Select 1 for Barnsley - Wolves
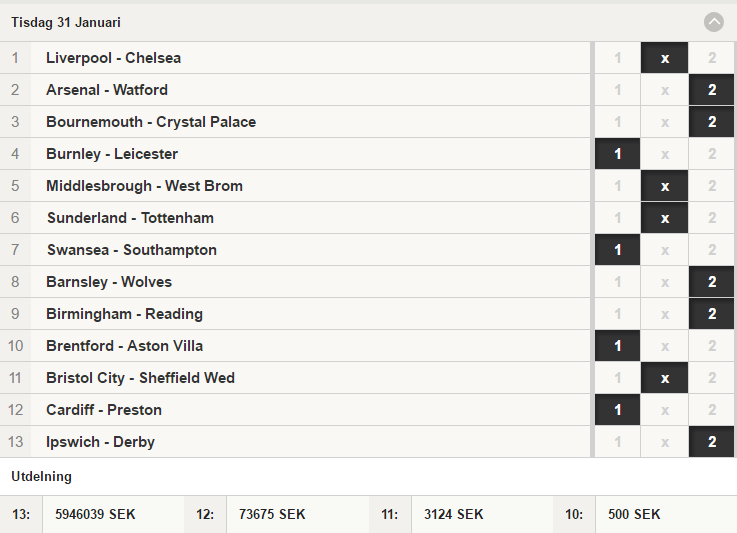The width and height of the screenshot is (737, 533). 617,282
